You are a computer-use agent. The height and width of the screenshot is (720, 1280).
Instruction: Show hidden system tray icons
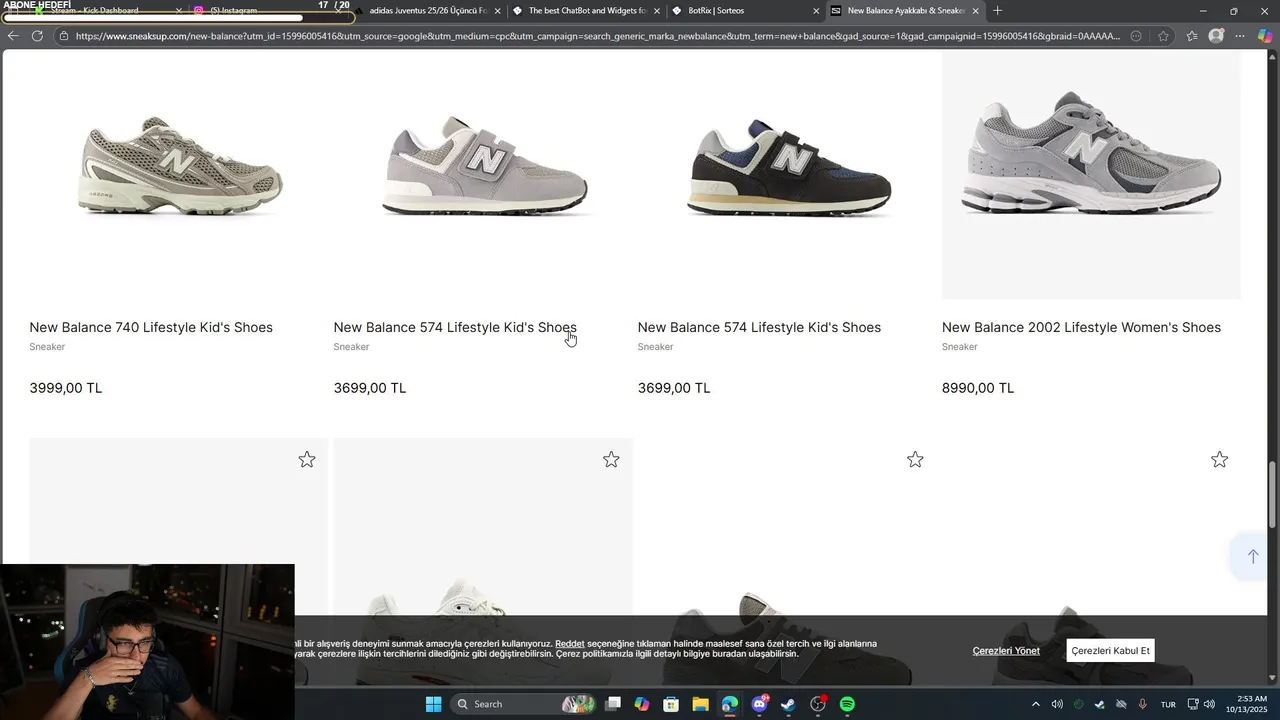click(1035, 704)
